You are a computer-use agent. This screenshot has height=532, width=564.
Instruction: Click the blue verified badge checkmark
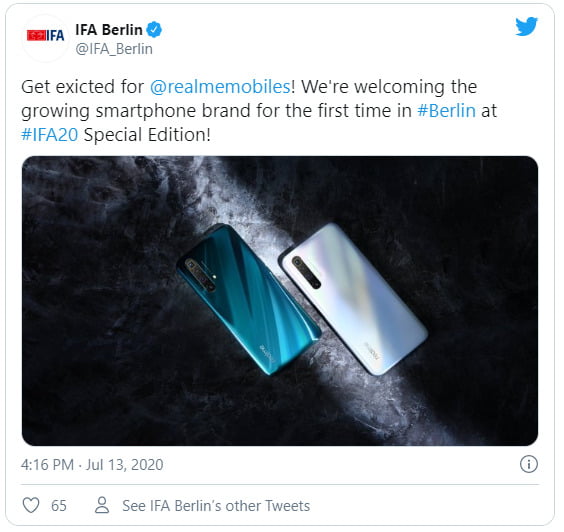coord(154,30)
